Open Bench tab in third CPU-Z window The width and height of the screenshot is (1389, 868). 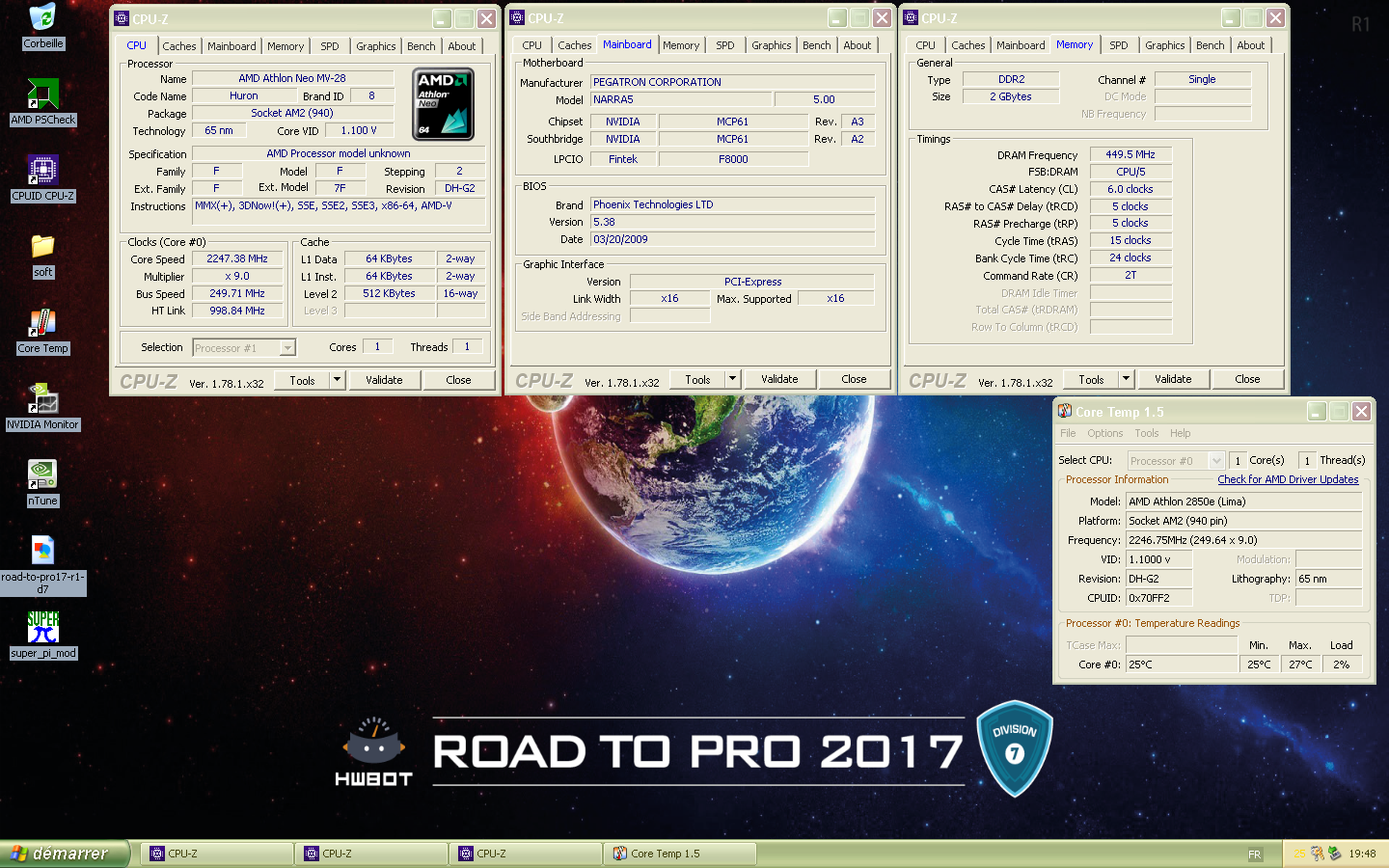[1211, 45]
